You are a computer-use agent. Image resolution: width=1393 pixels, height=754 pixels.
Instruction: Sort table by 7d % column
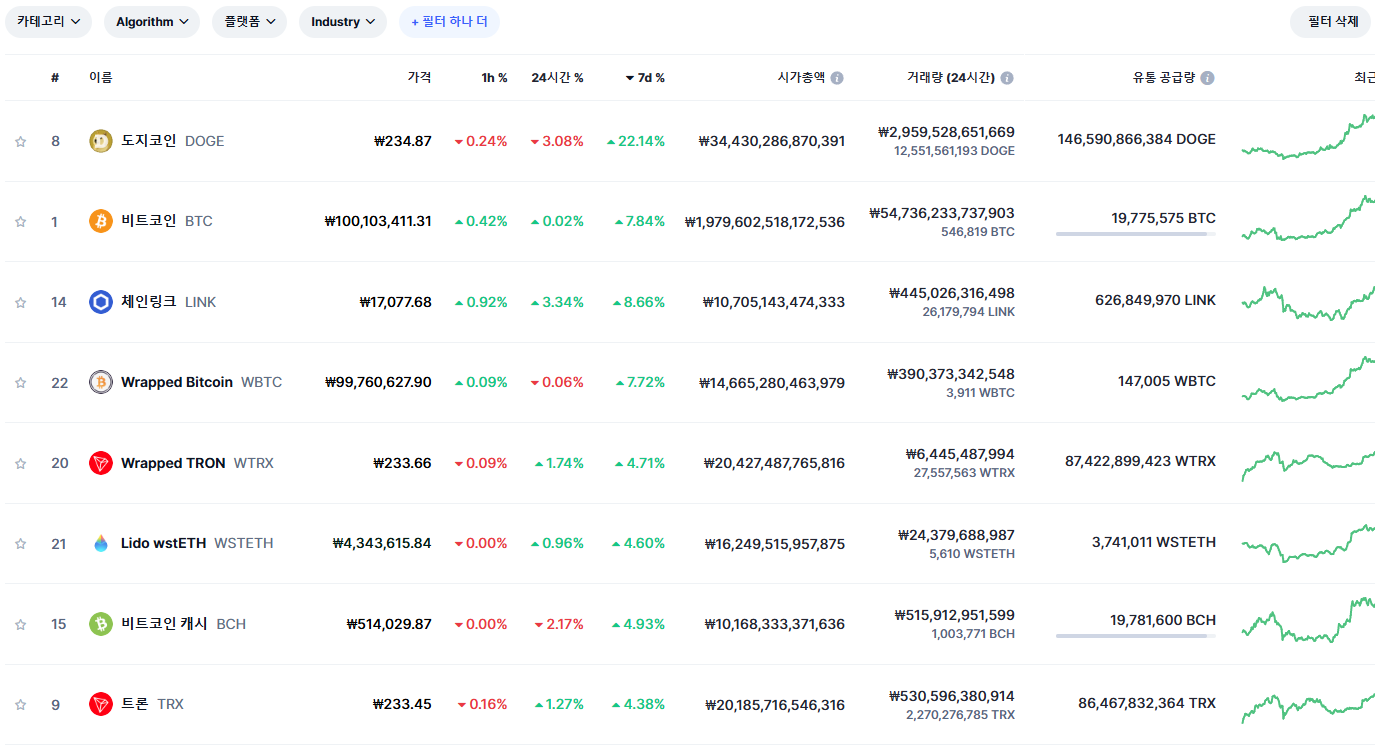(x=645, y=77)
